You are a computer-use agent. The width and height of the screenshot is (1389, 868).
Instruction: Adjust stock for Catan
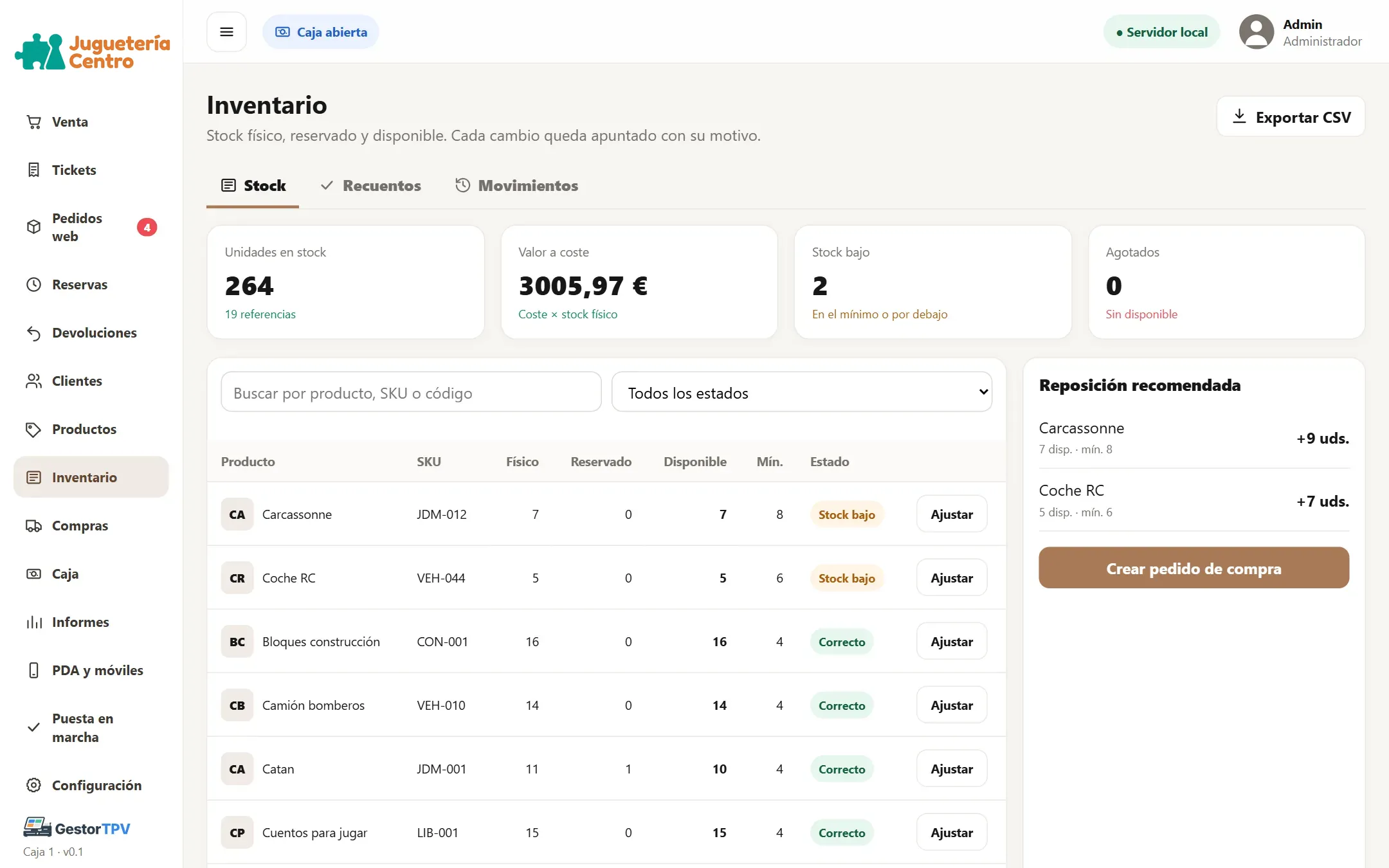click(952, 768)
